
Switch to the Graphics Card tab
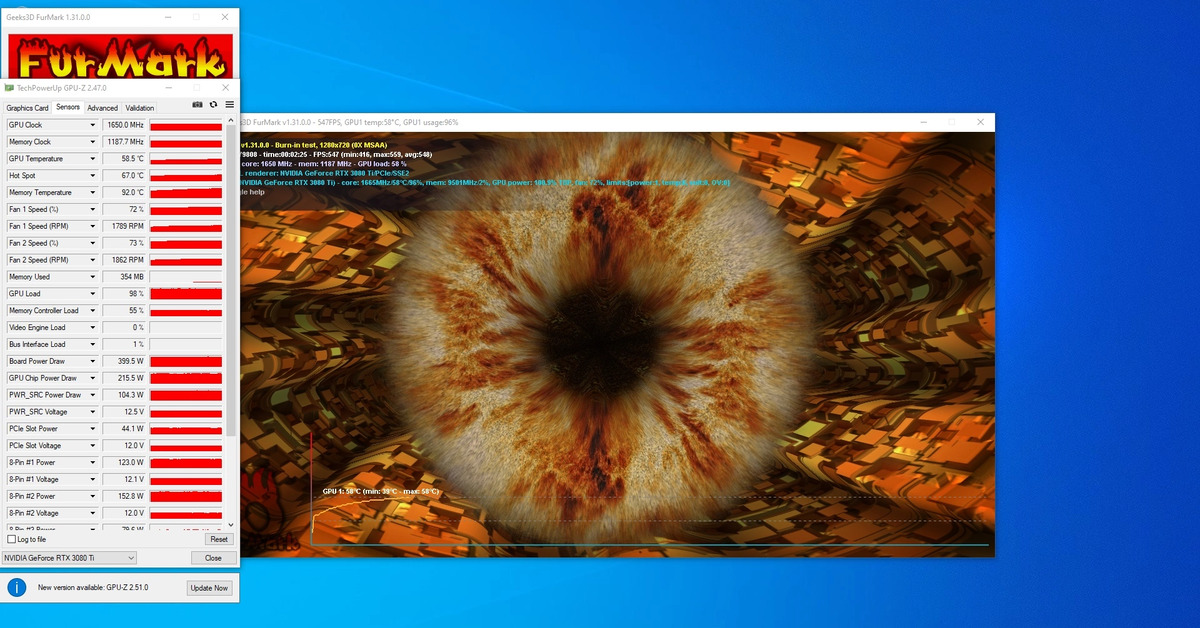click(x=27, y=108)
